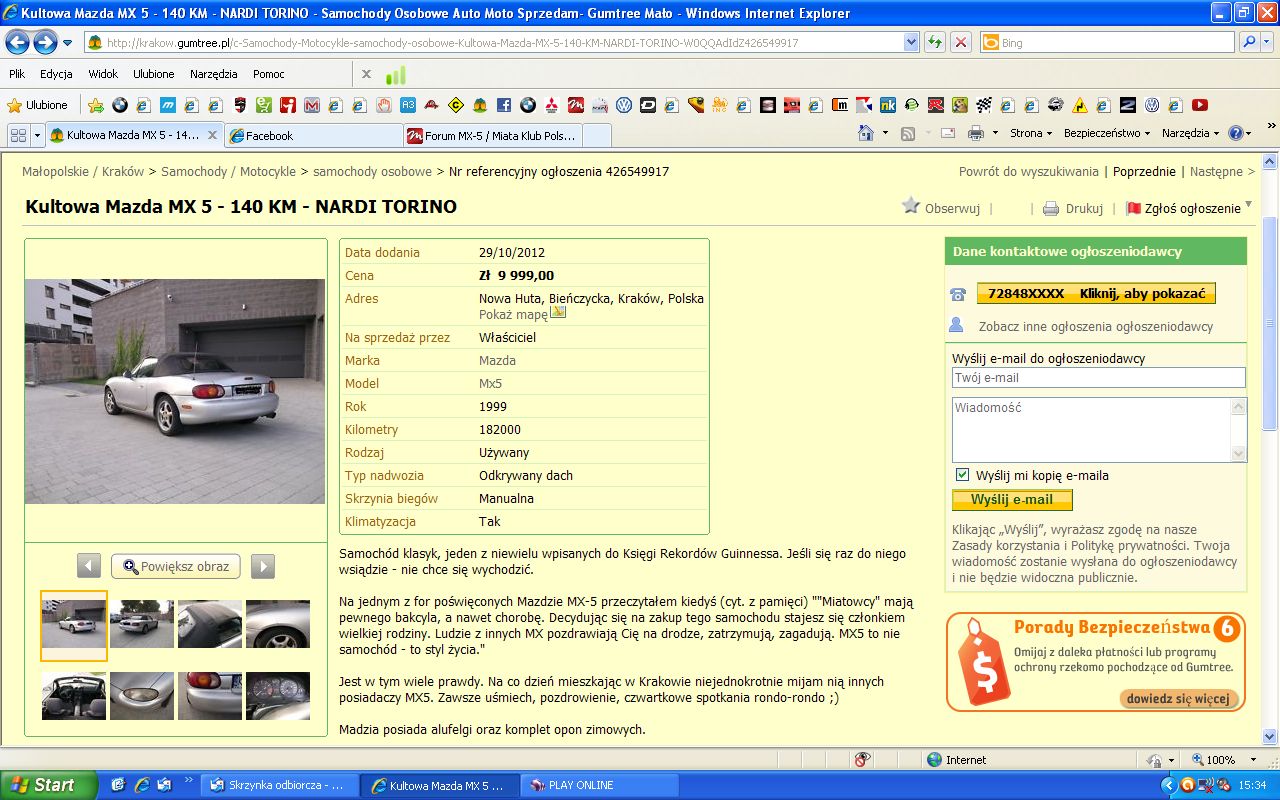Open the Bezpieczeństwo dropdown menu
This screenshot has width=1280, height=800.
coord(1107,133)
